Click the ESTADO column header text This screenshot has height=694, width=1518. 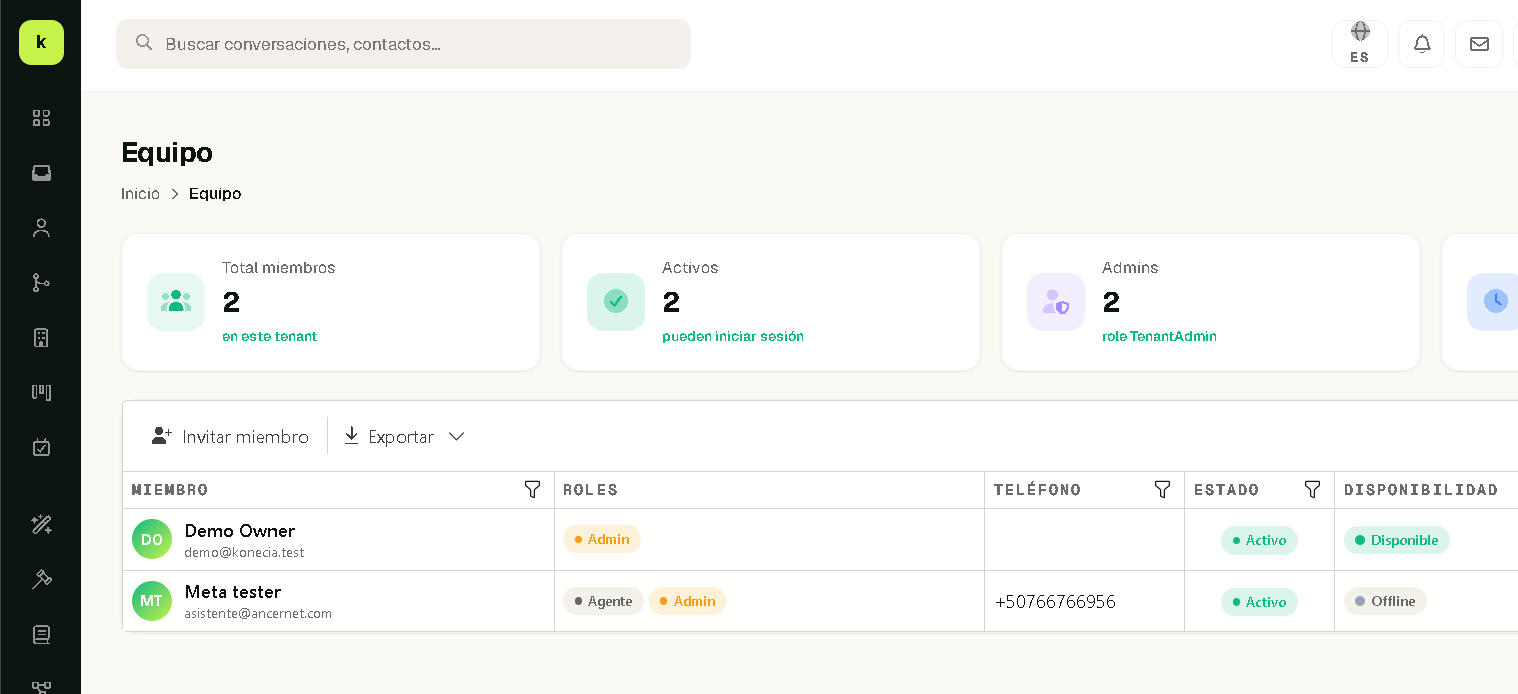(x=1226, y=490)
